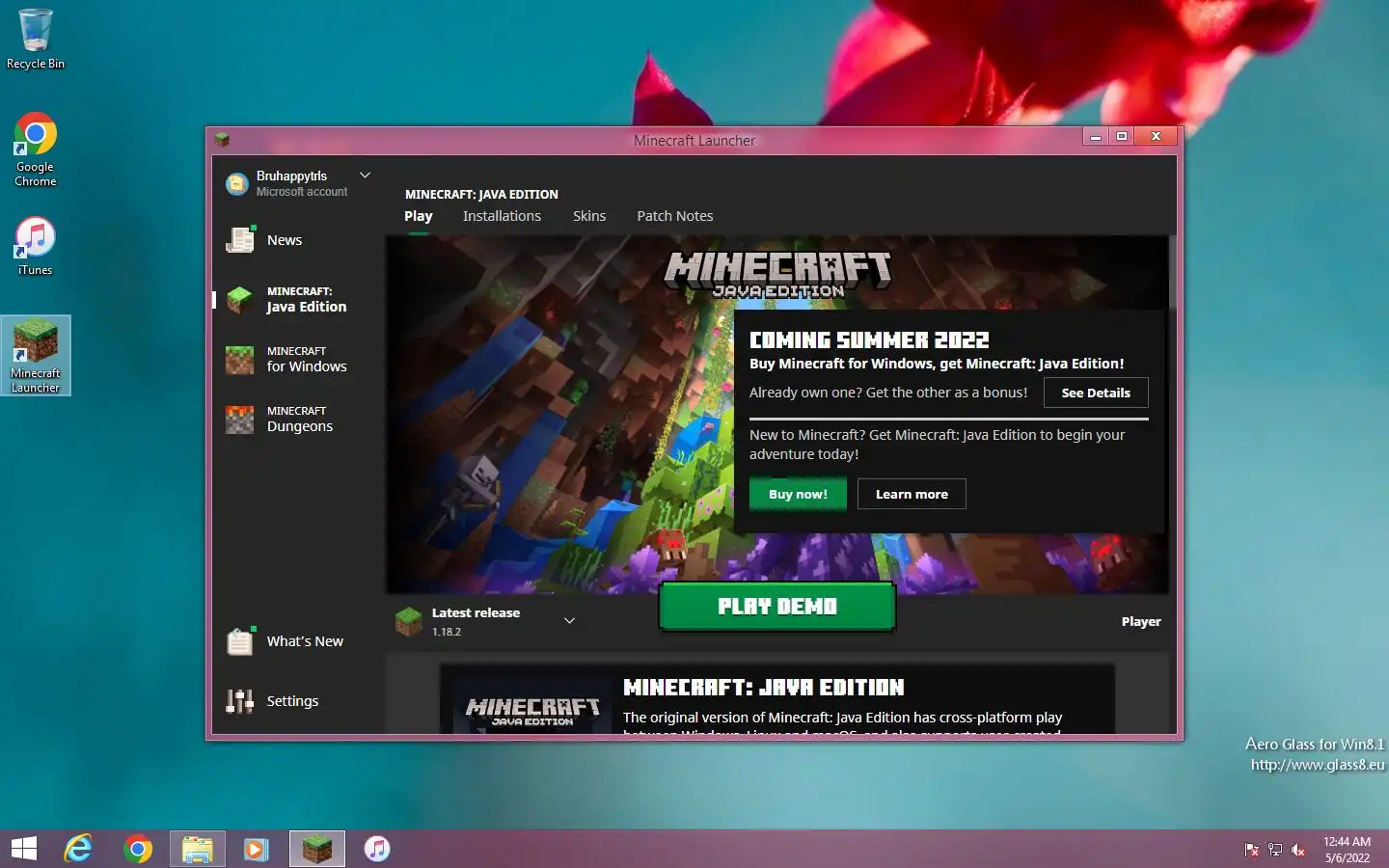Open the media player taskbar icon
The height and width of the screenshot is (868, 1389).
[257, 849]
